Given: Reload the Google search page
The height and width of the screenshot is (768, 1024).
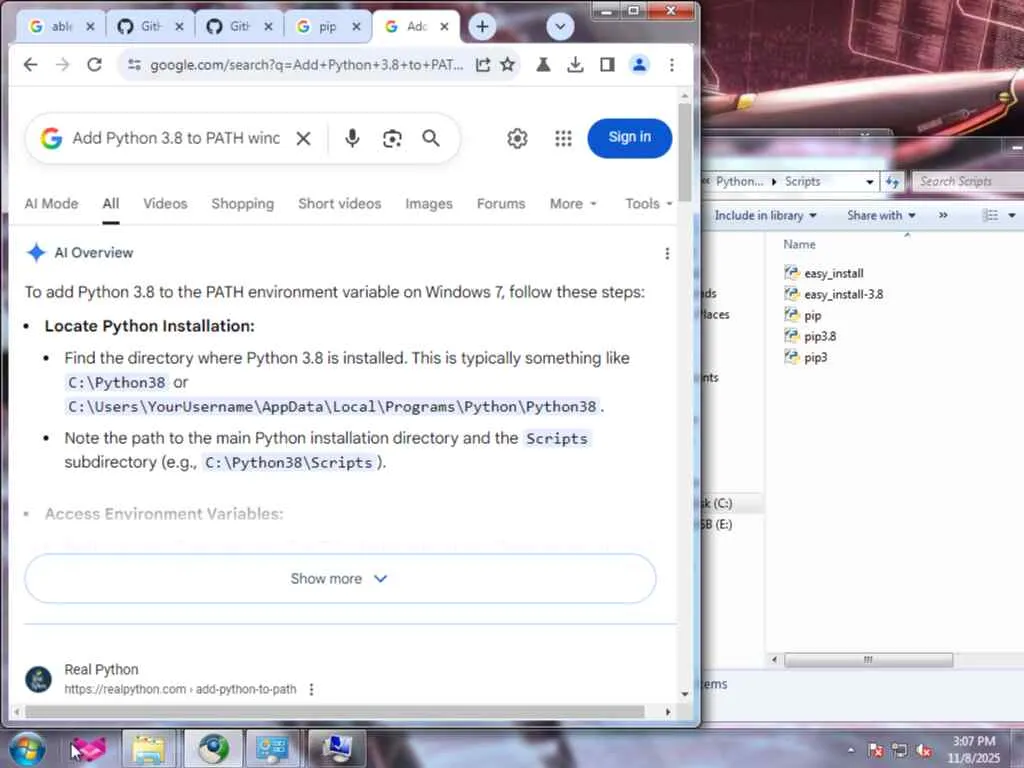Looking at the screenshot, I should pos(95,65).
